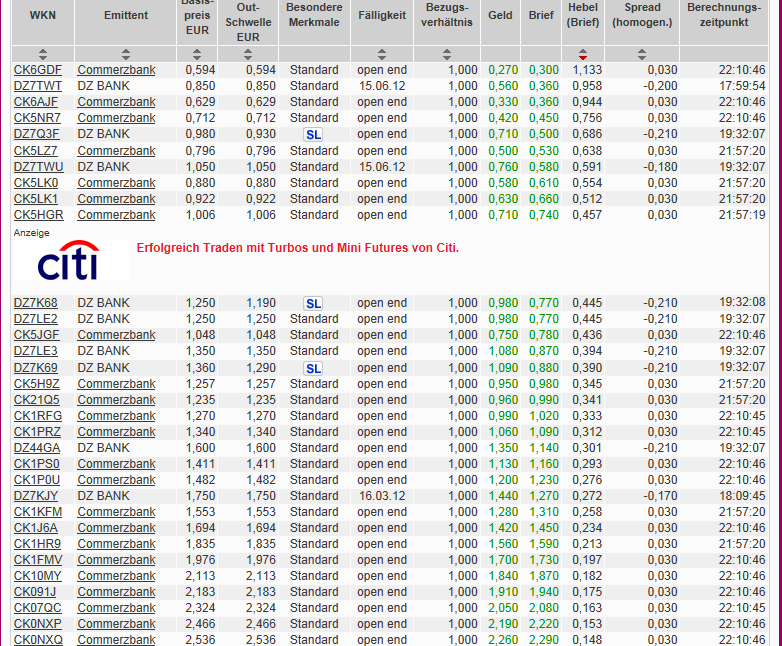This screenshot has height=646, width=782.
Task: Open WKN DZ7LE3 details
Action: pyautogui.click(x=35, y=351)
